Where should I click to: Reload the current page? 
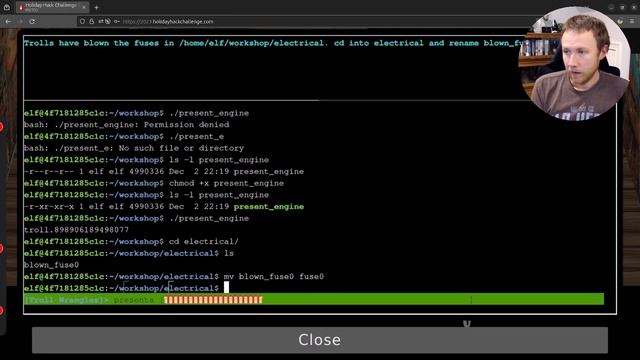pos(32,21)
